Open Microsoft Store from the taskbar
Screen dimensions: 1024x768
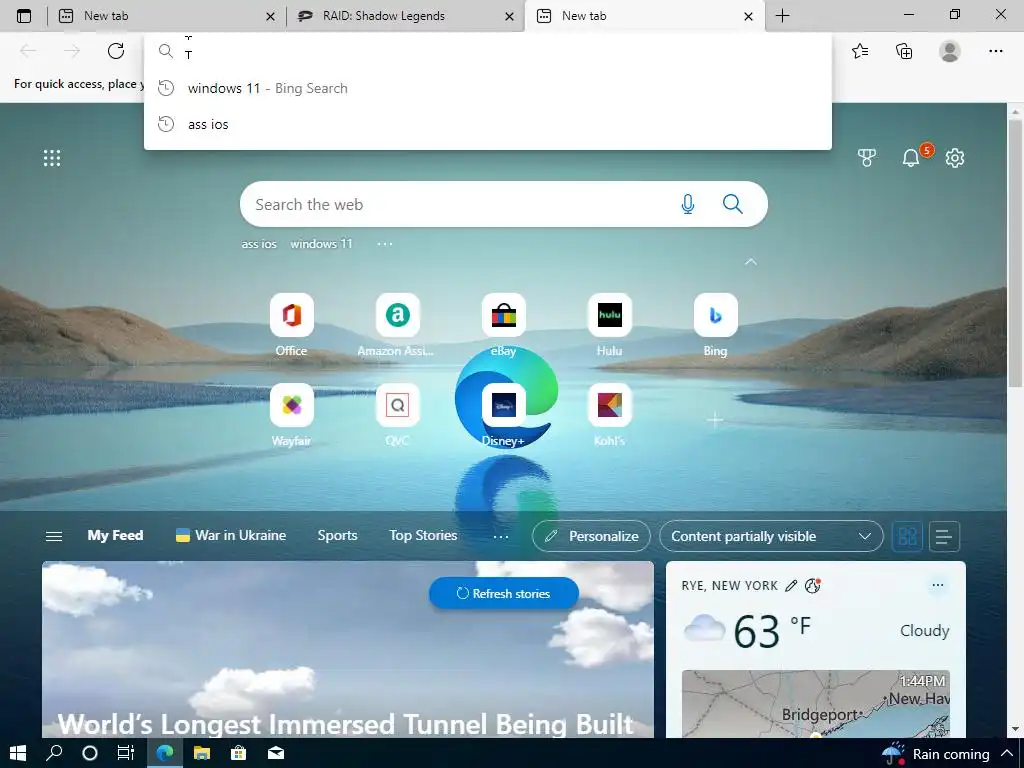click(x=238, y=753)
